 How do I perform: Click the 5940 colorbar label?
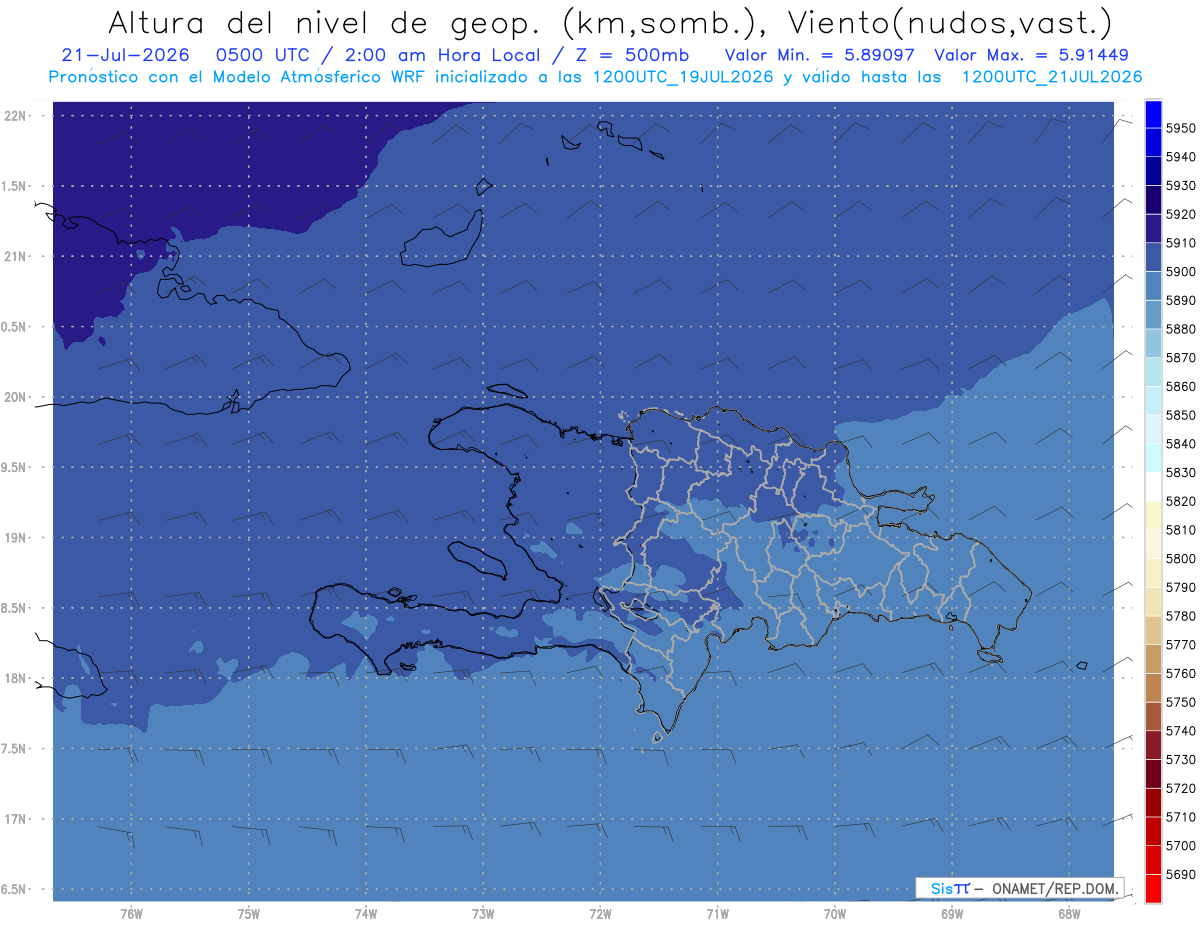coord(1180,157)
